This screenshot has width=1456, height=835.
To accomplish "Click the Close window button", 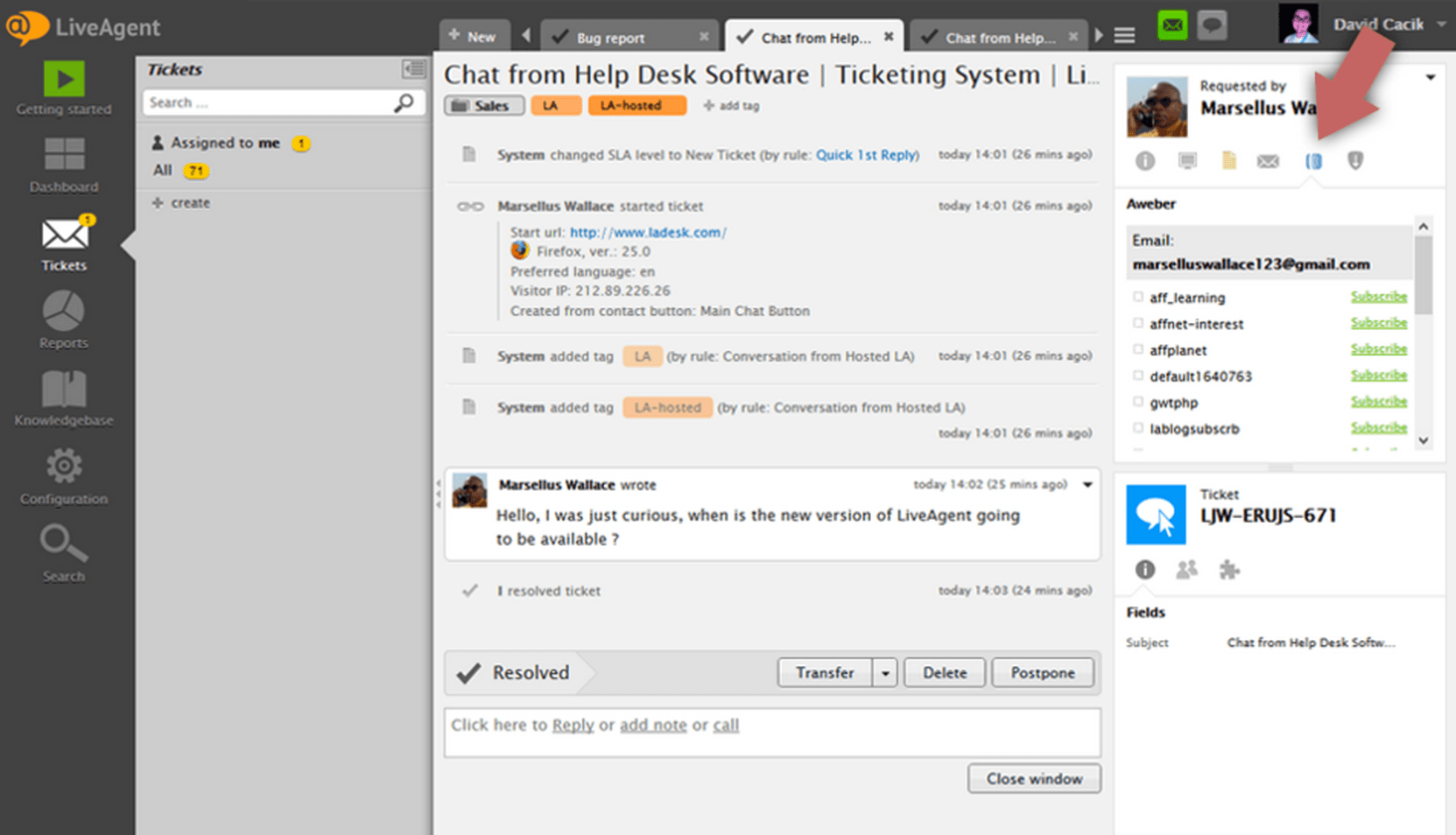I will (x=1034, y=779).
